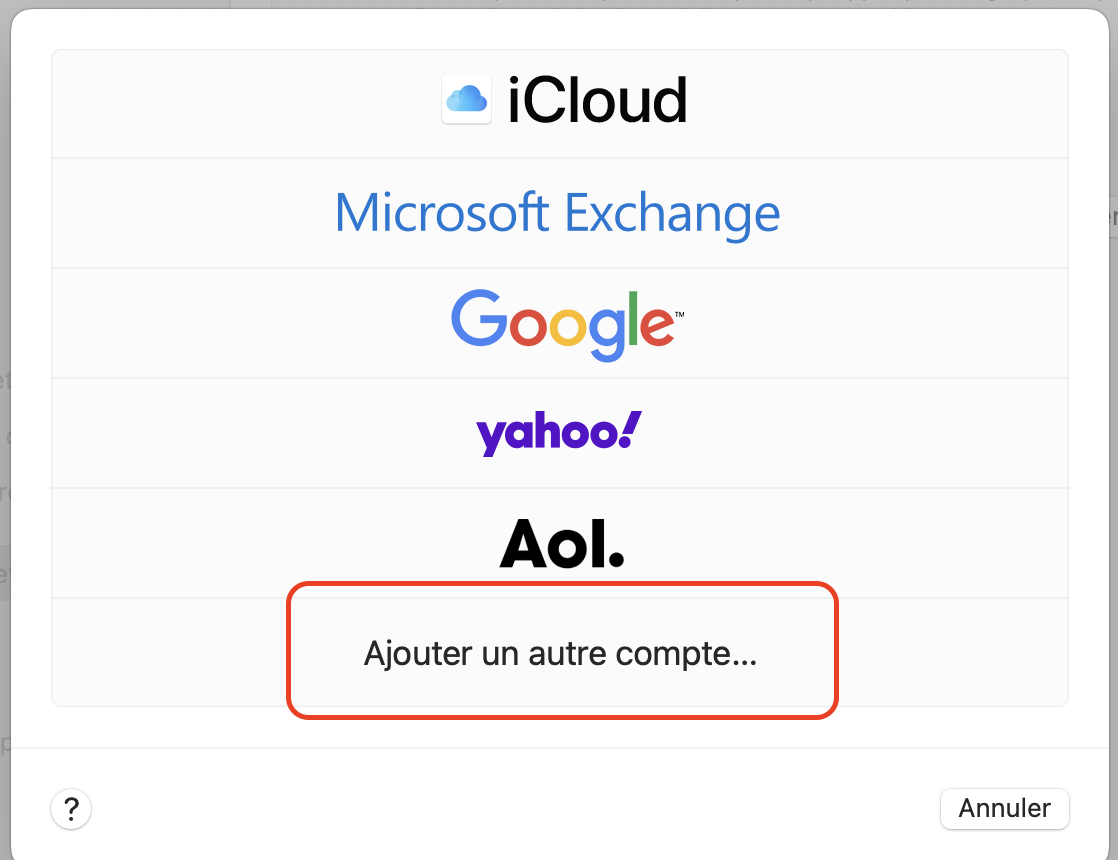1118x860 pixels.
Task: Click the Annuler button
Action: click(1005, 809)
